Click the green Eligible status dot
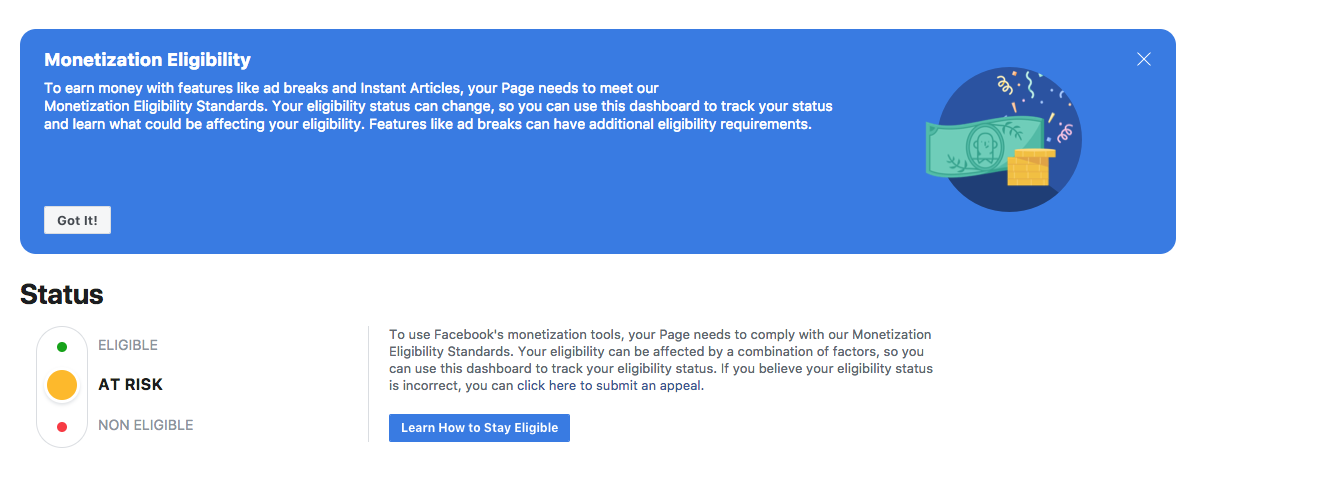Screen dimensions: 1321x496 [x=62, y=347]
